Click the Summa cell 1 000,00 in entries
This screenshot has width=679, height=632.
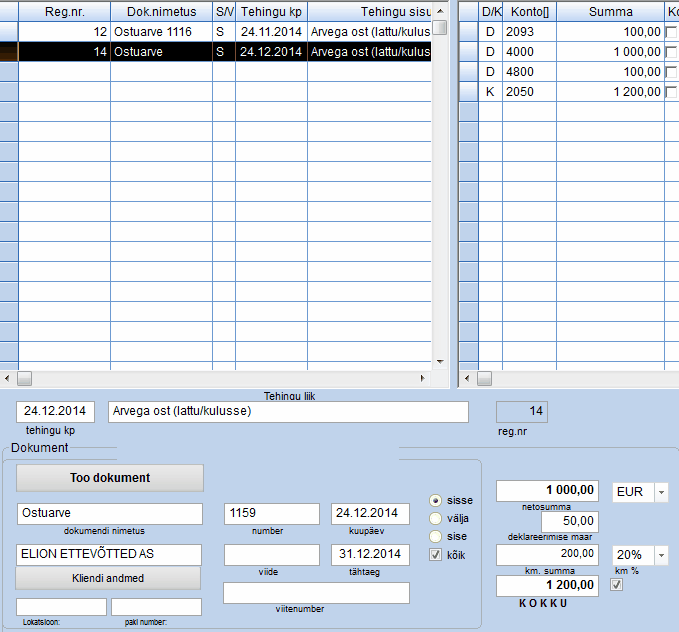point(611,52)
